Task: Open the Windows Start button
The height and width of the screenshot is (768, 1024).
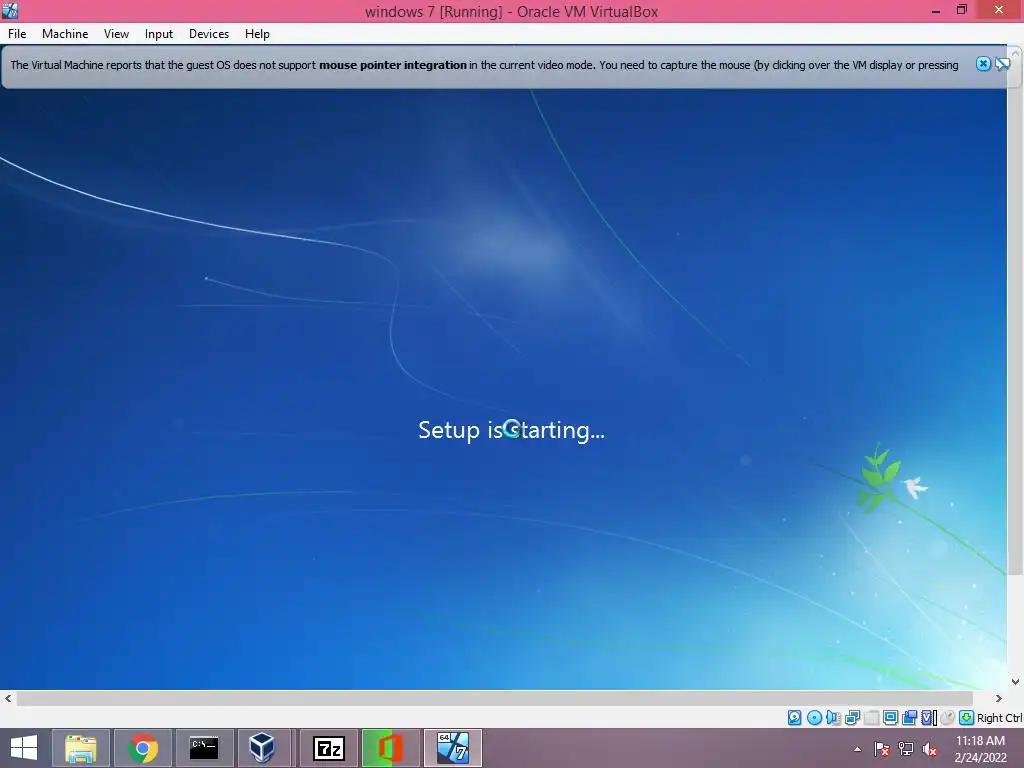Action: point(24,748)
